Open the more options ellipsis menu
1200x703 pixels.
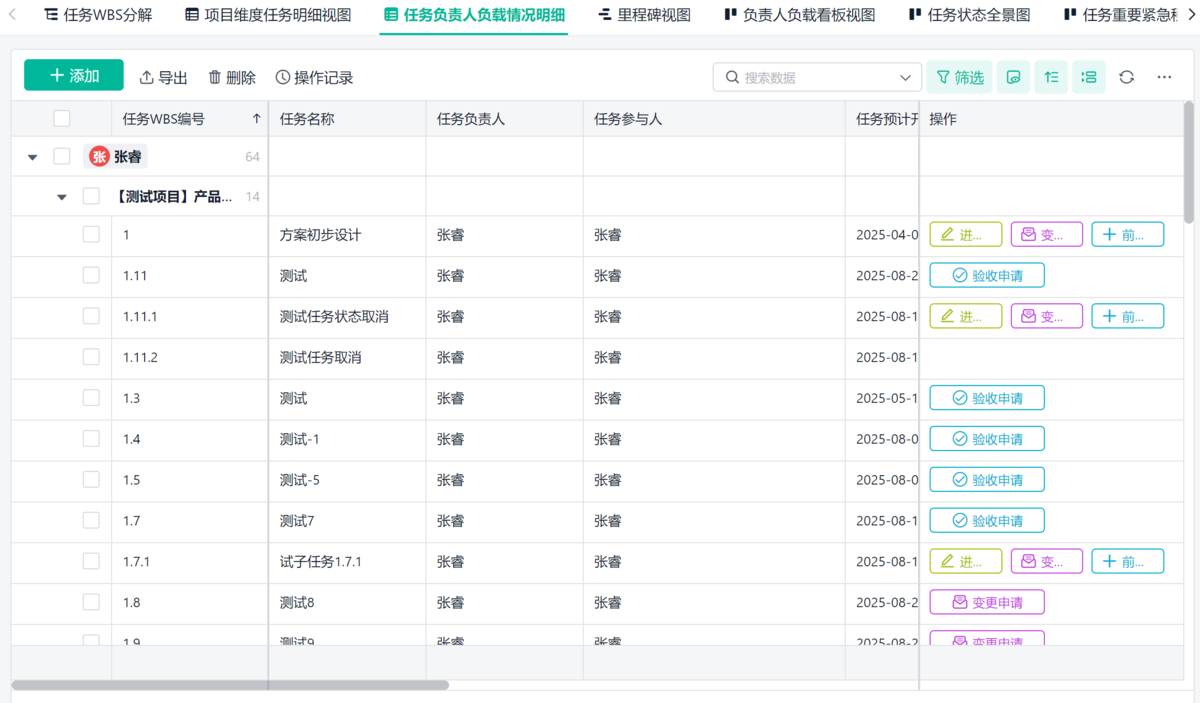tap(1164, 77)
